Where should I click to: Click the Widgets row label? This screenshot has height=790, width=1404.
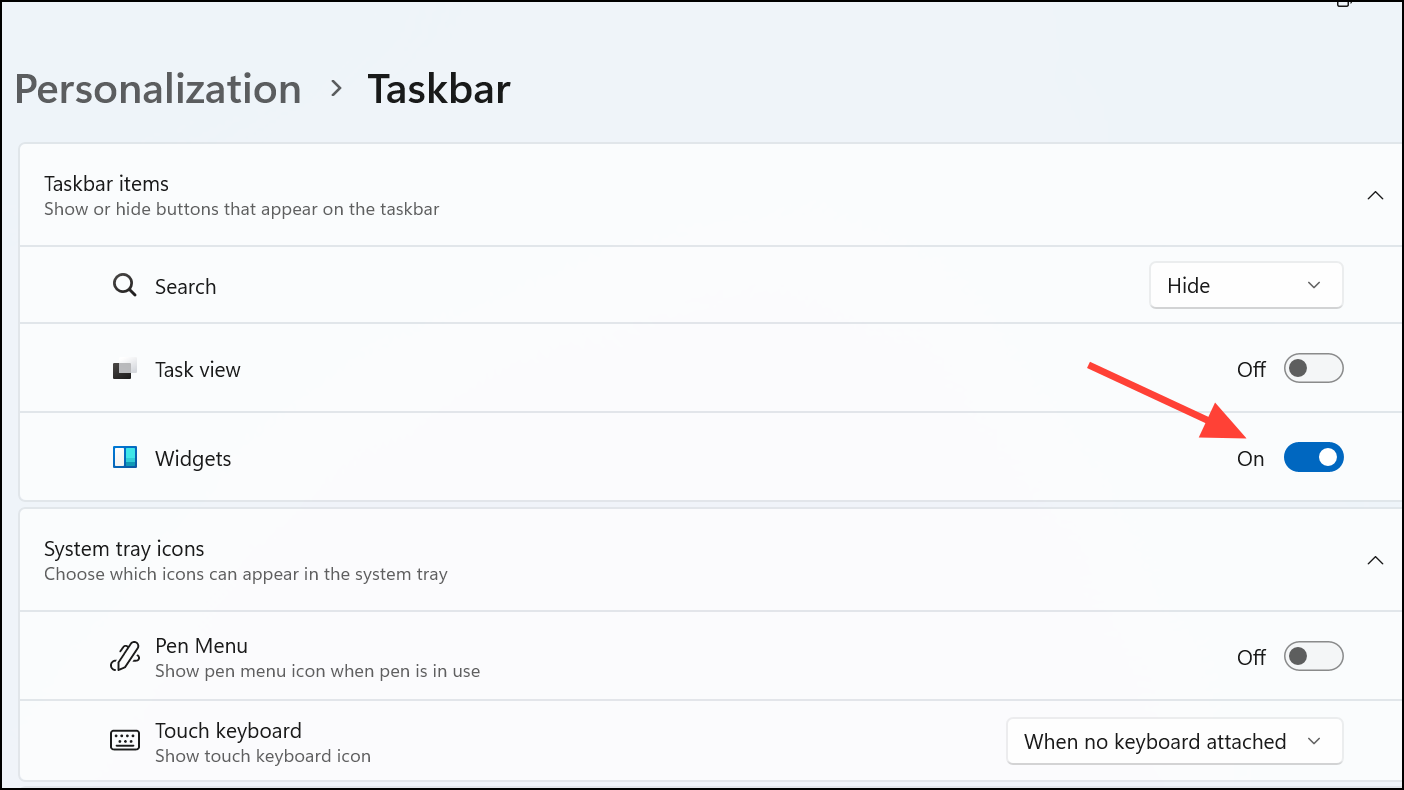193,457
